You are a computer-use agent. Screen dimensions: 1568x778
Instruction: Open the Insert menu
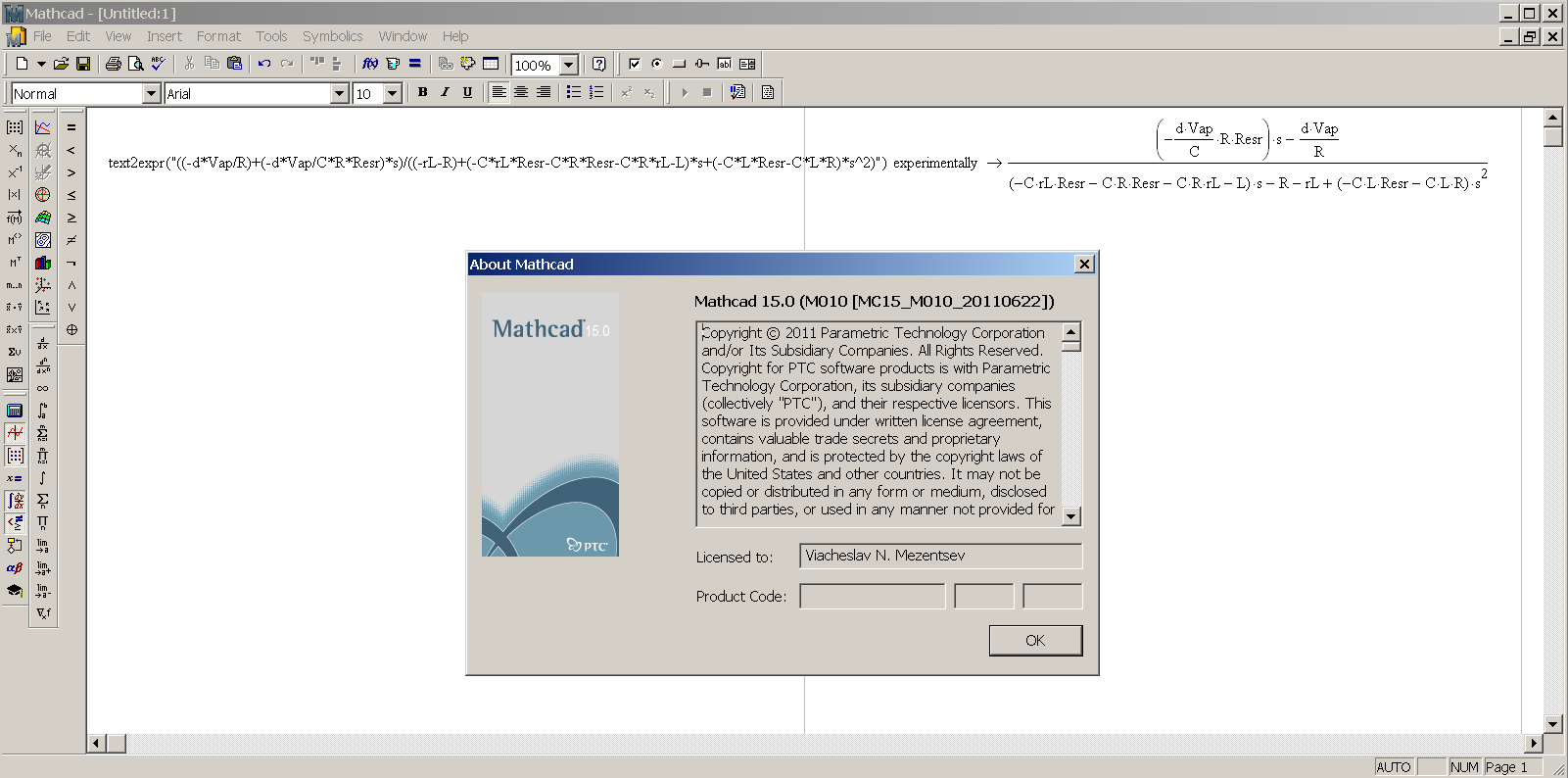point(165,36)
